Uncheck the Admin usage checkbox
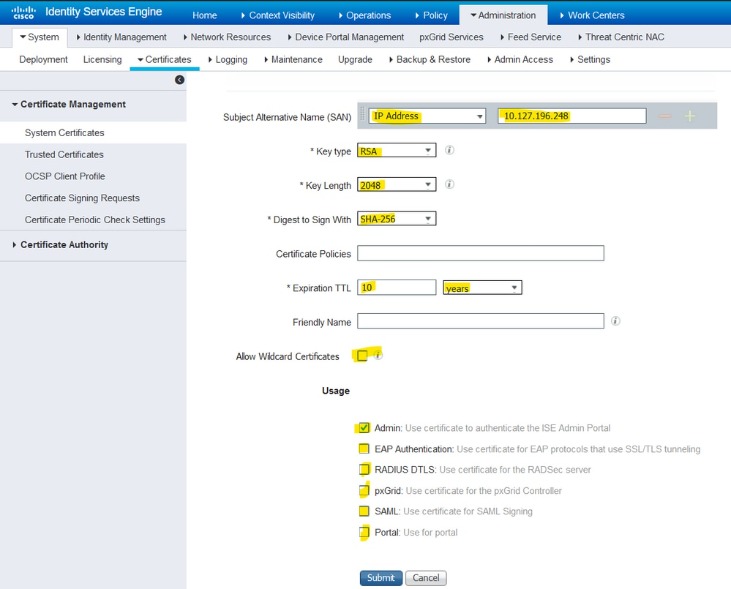 point(364,428)
